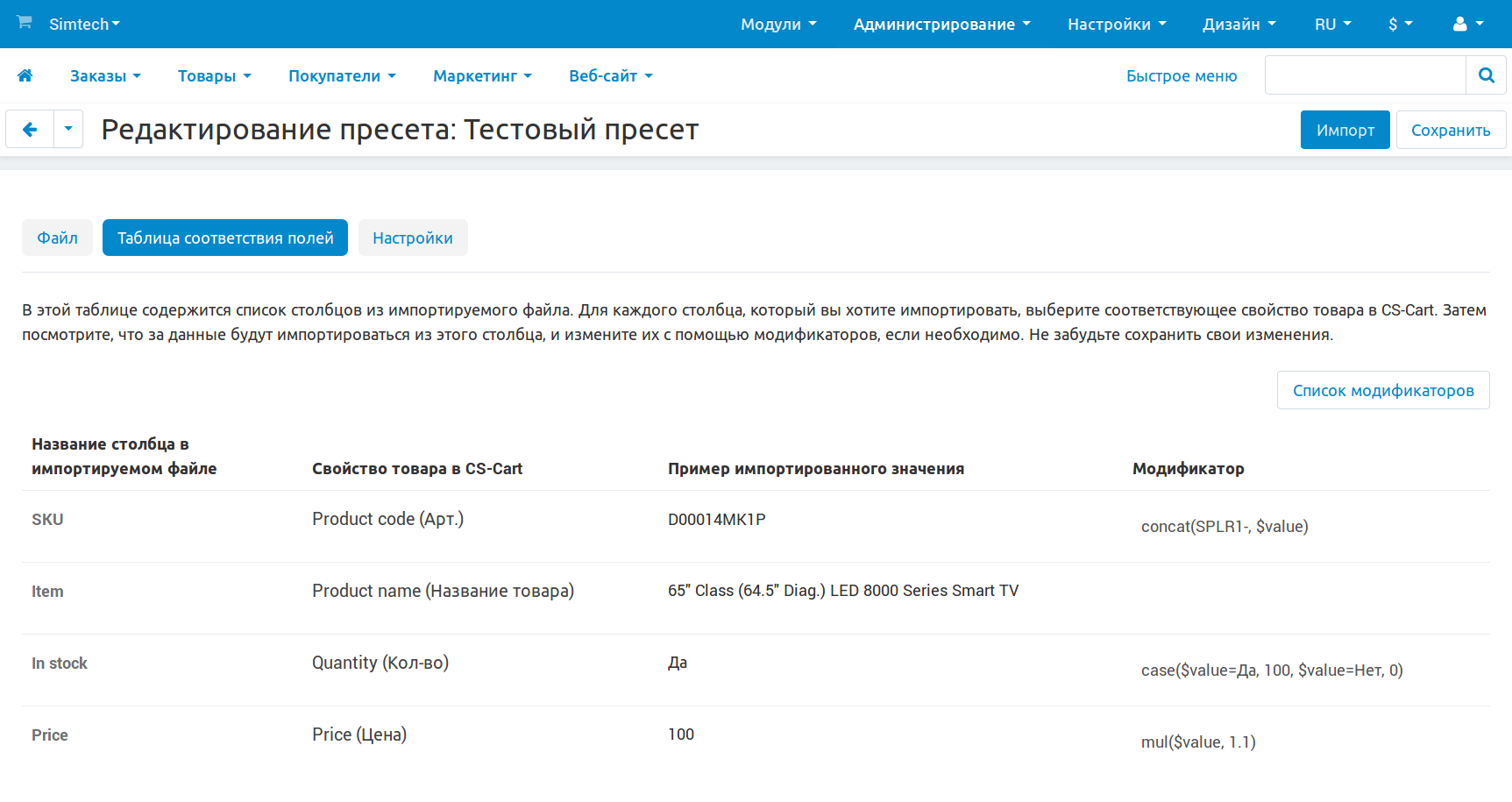The height and width of the screenshot is (802, 1512).
Task: Click the search input field
Action: [1365, 75]
